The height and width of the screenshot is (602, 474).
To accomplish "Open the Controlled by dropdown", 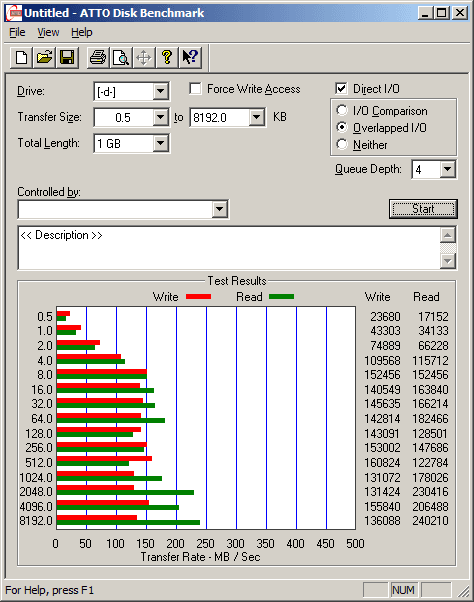I will click(x=219, y=209).
